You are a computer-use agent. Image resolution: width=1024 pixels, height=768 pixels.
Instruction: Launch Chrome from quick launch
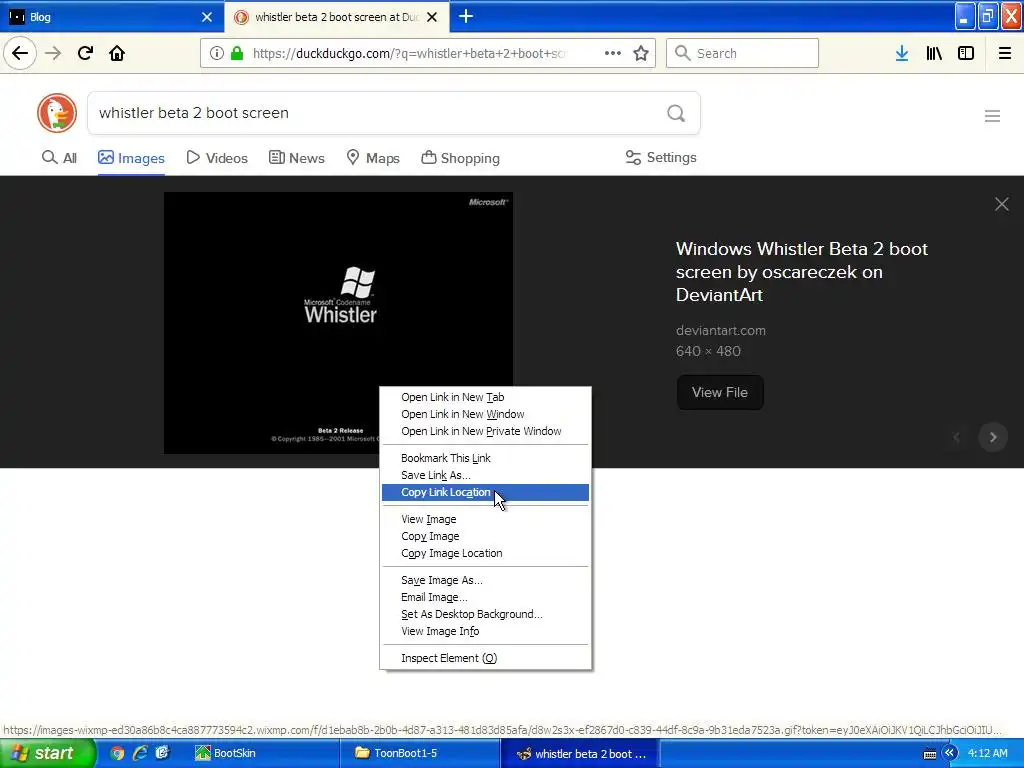117,753
